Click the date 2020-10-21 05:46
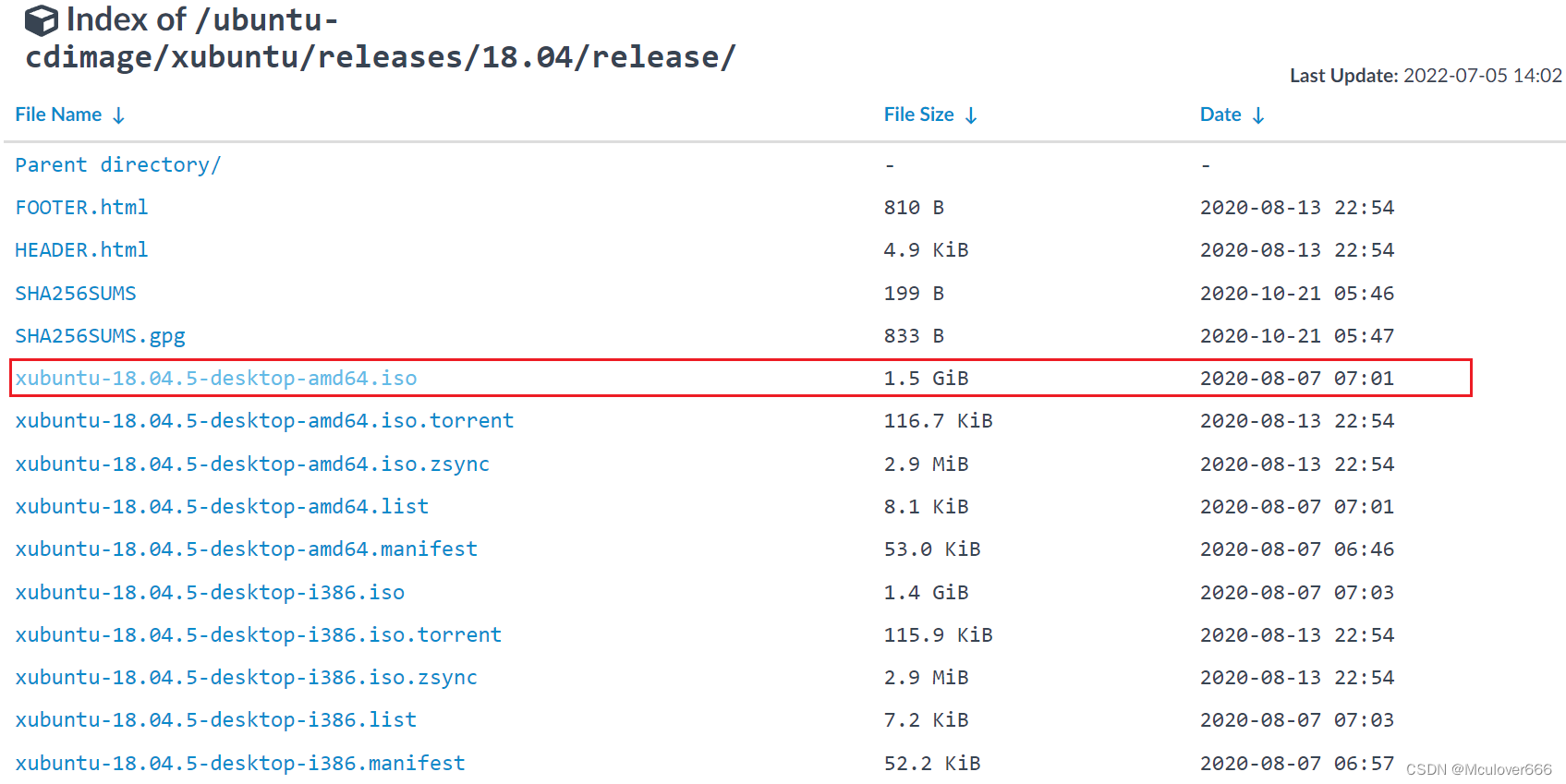Viewport: 1566px width, 784px height. 1297,294
